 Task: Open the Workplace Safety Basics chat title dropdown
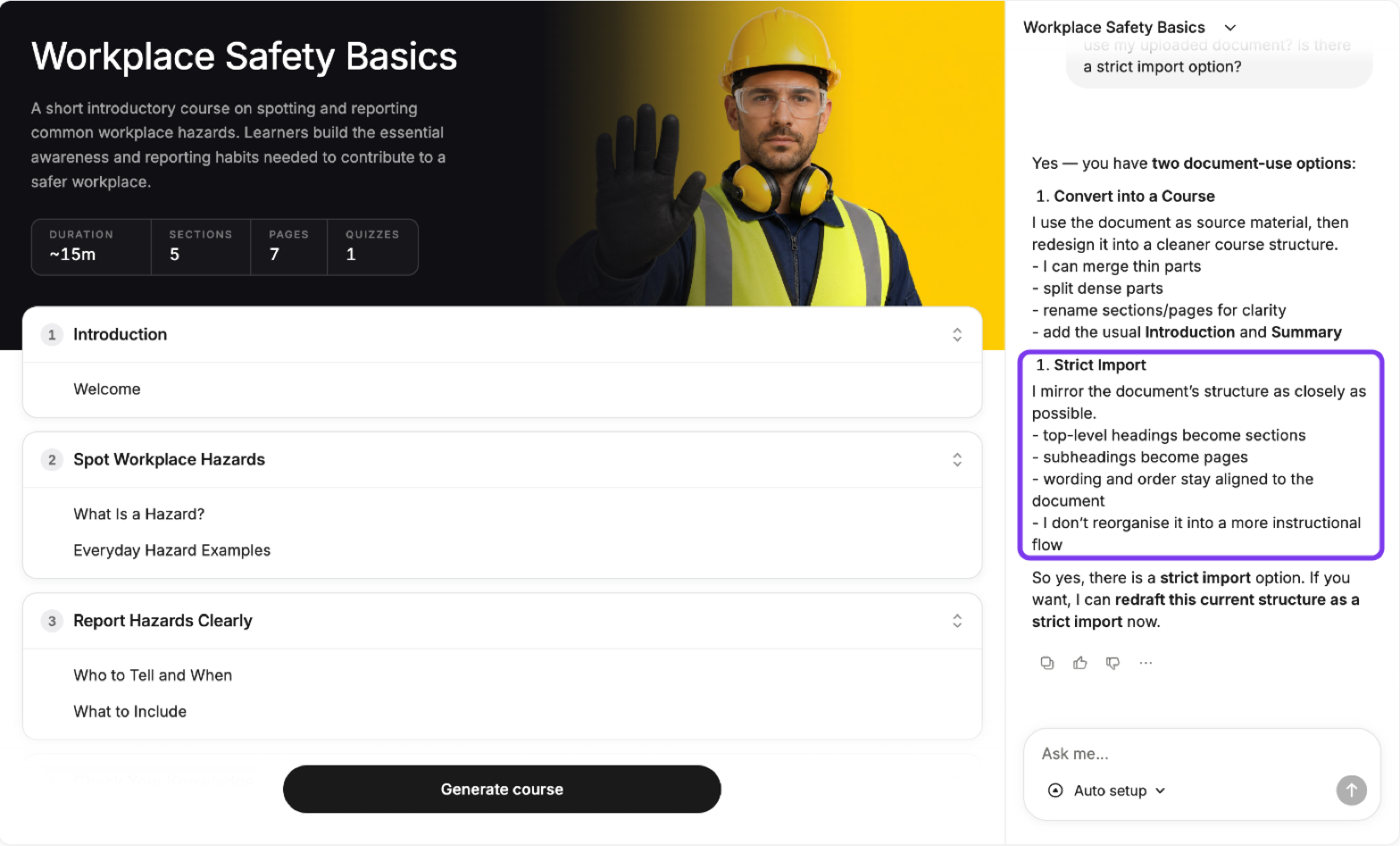(x=1129, y=28)
